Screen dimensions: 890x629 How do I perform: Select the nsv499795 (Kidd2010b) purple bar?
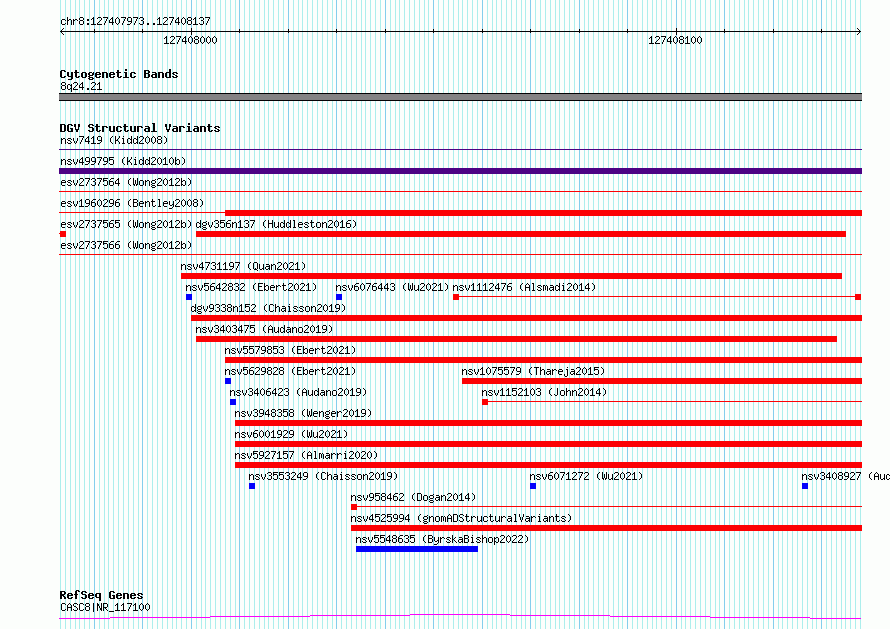point(460,171)
